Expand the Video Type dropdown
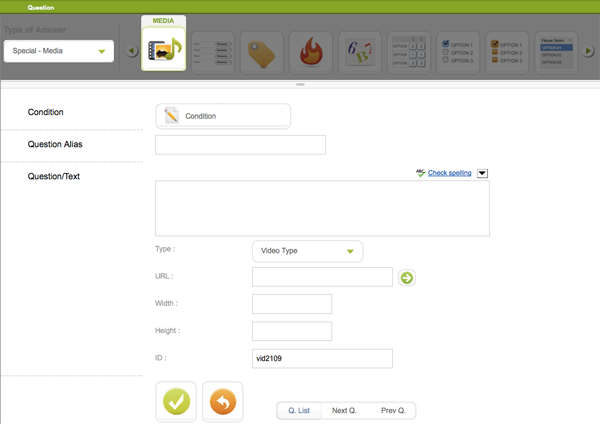The width and height of the screenshot is (600, 424). (x=307, y=251)
